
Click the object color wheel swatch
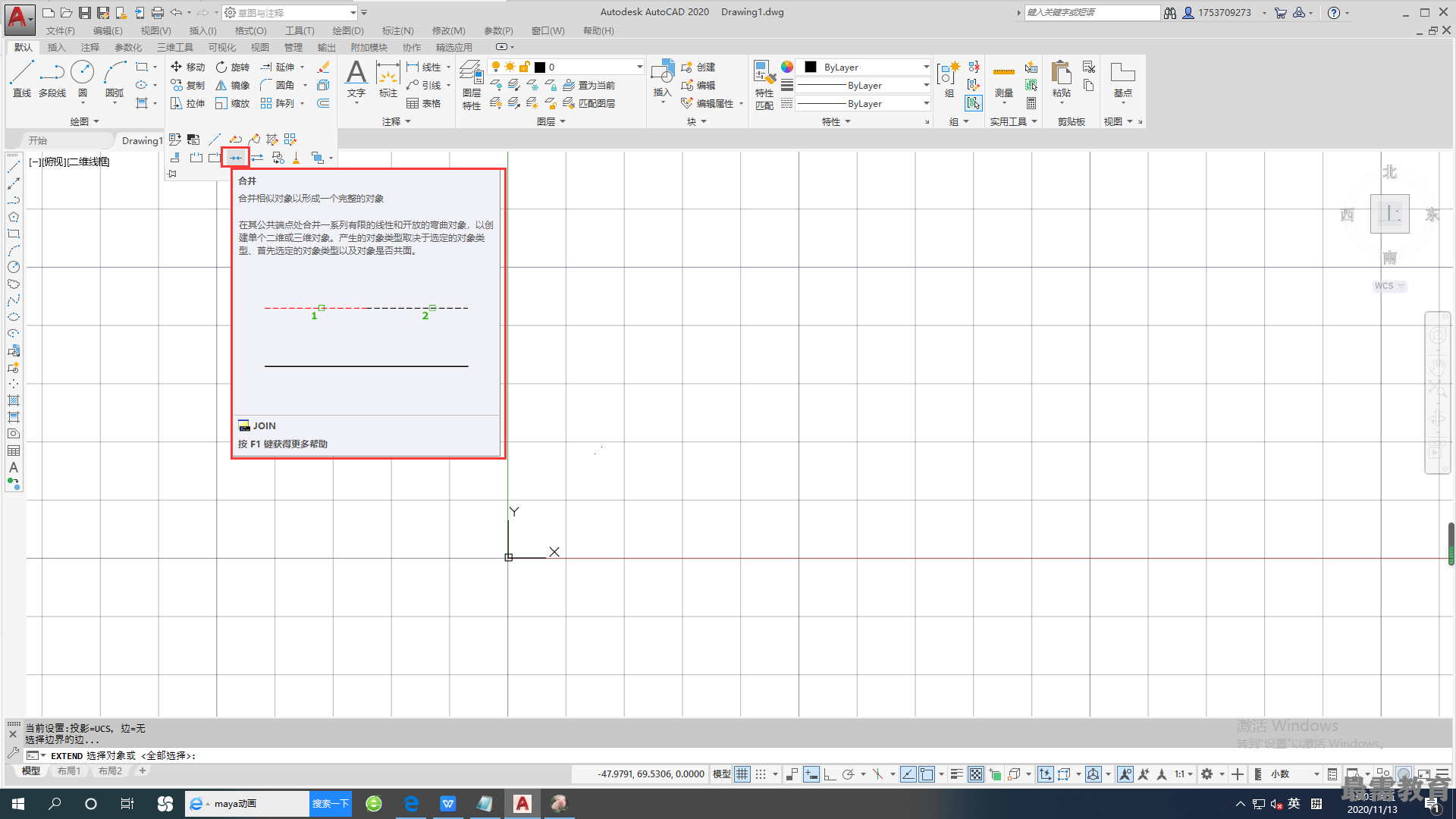(787, 67)
